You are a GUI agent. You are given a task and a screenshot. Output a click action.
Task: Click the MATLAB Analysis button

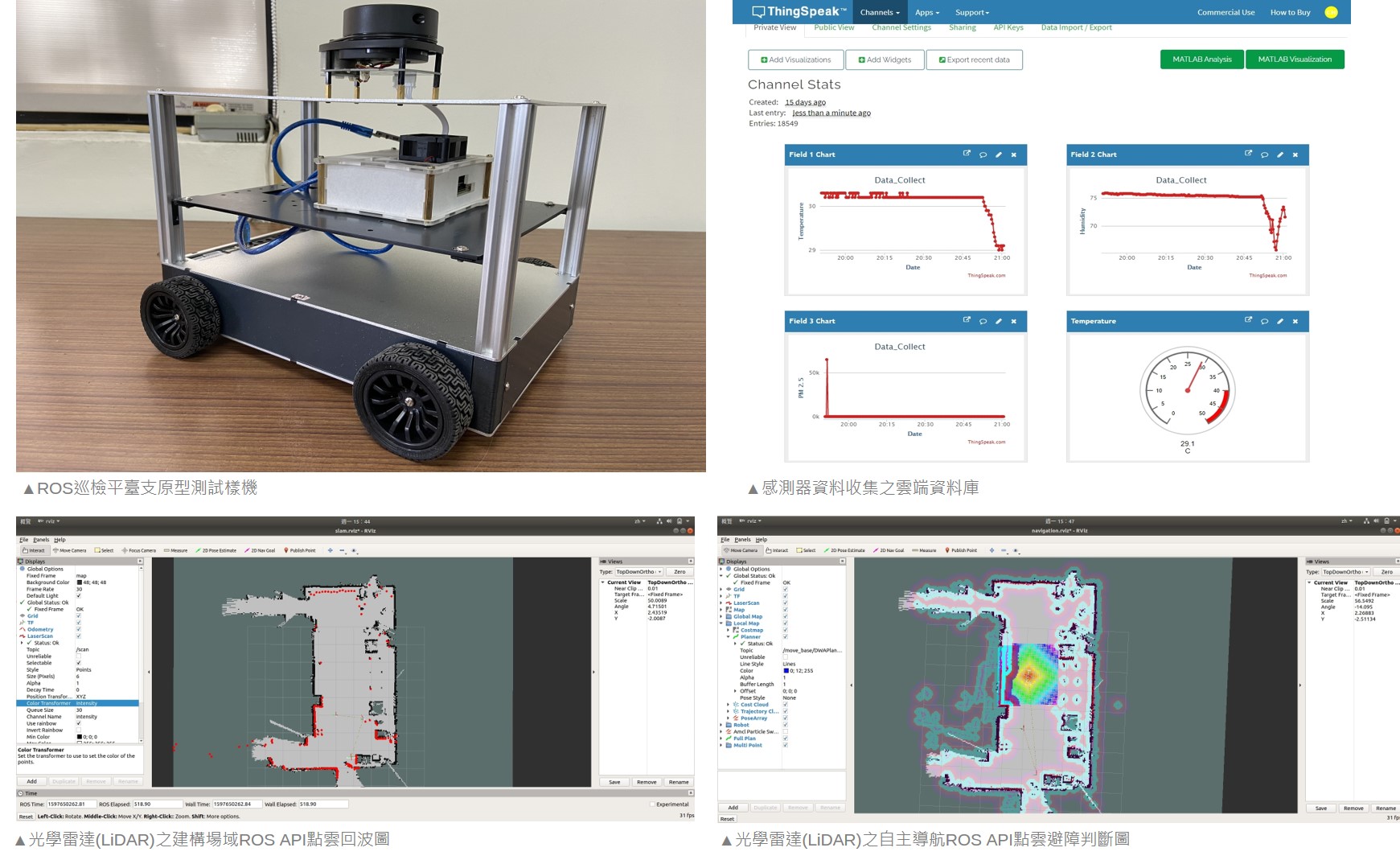pos(1201,60)
